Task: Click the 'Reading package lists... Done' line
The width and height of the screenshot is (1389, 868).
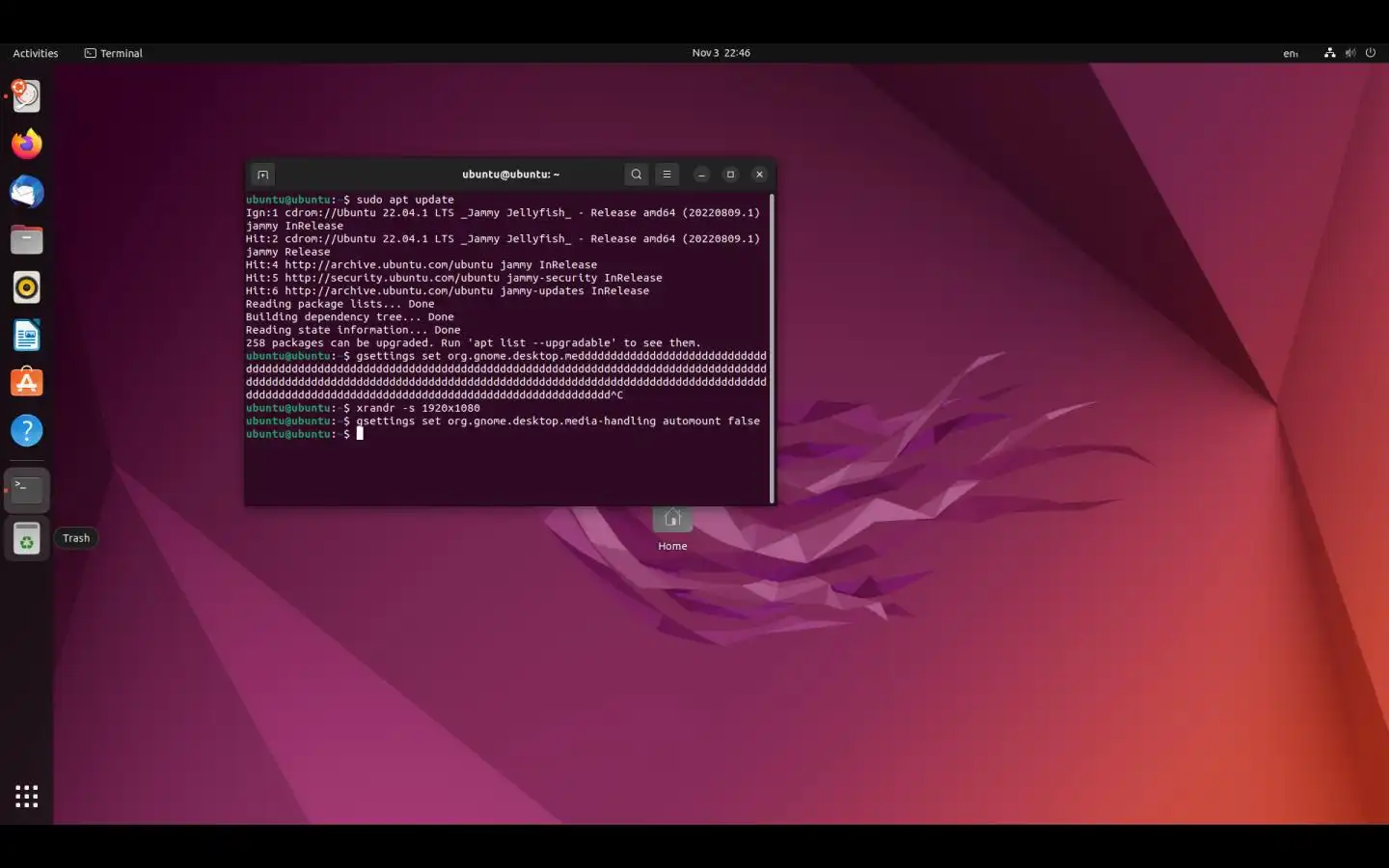Action: tap(340, 304)
